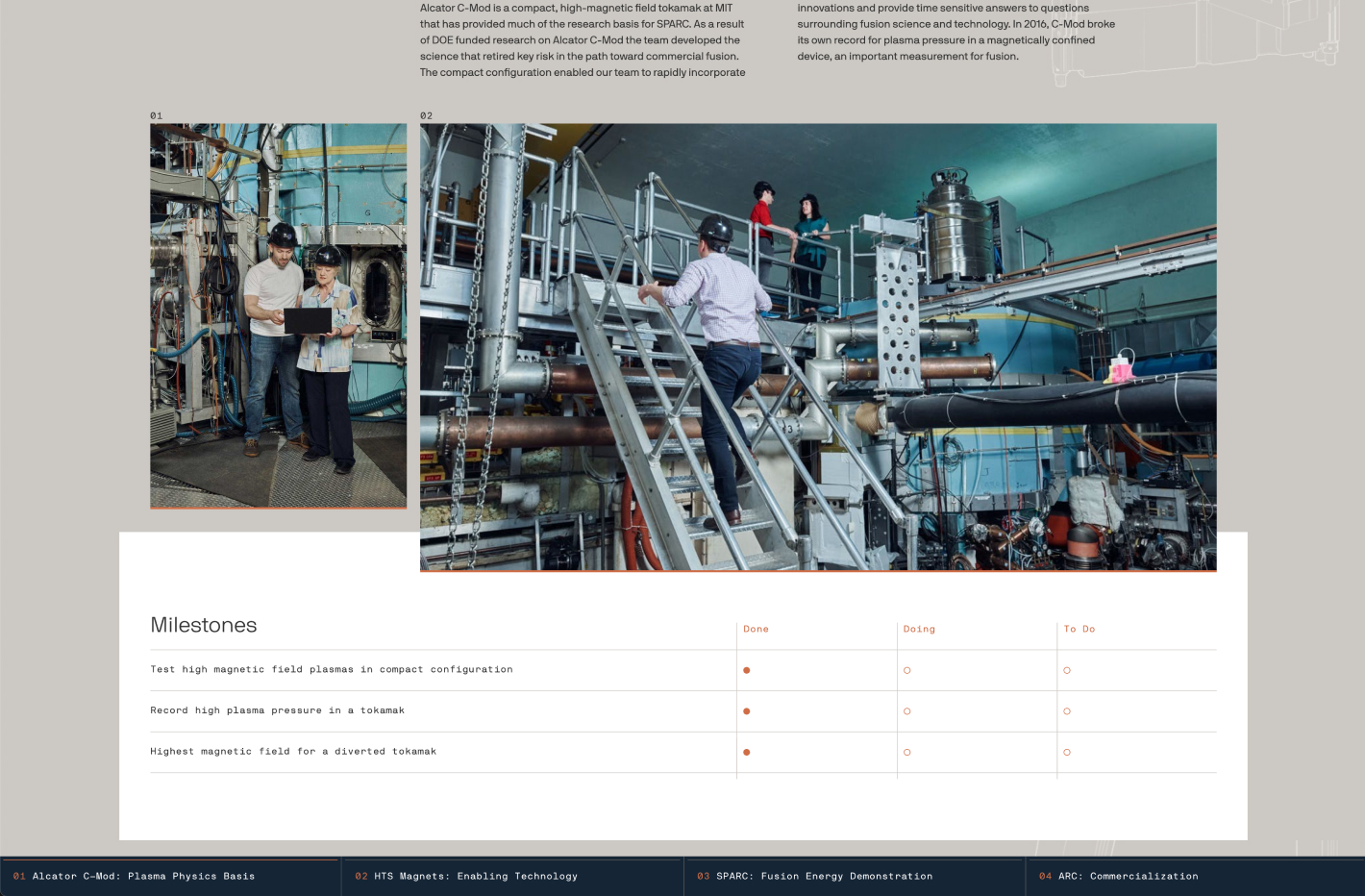Click To Do circle for Record high plasma pressure
This screenshot has width=1365, height=896.
[1067, 711]
